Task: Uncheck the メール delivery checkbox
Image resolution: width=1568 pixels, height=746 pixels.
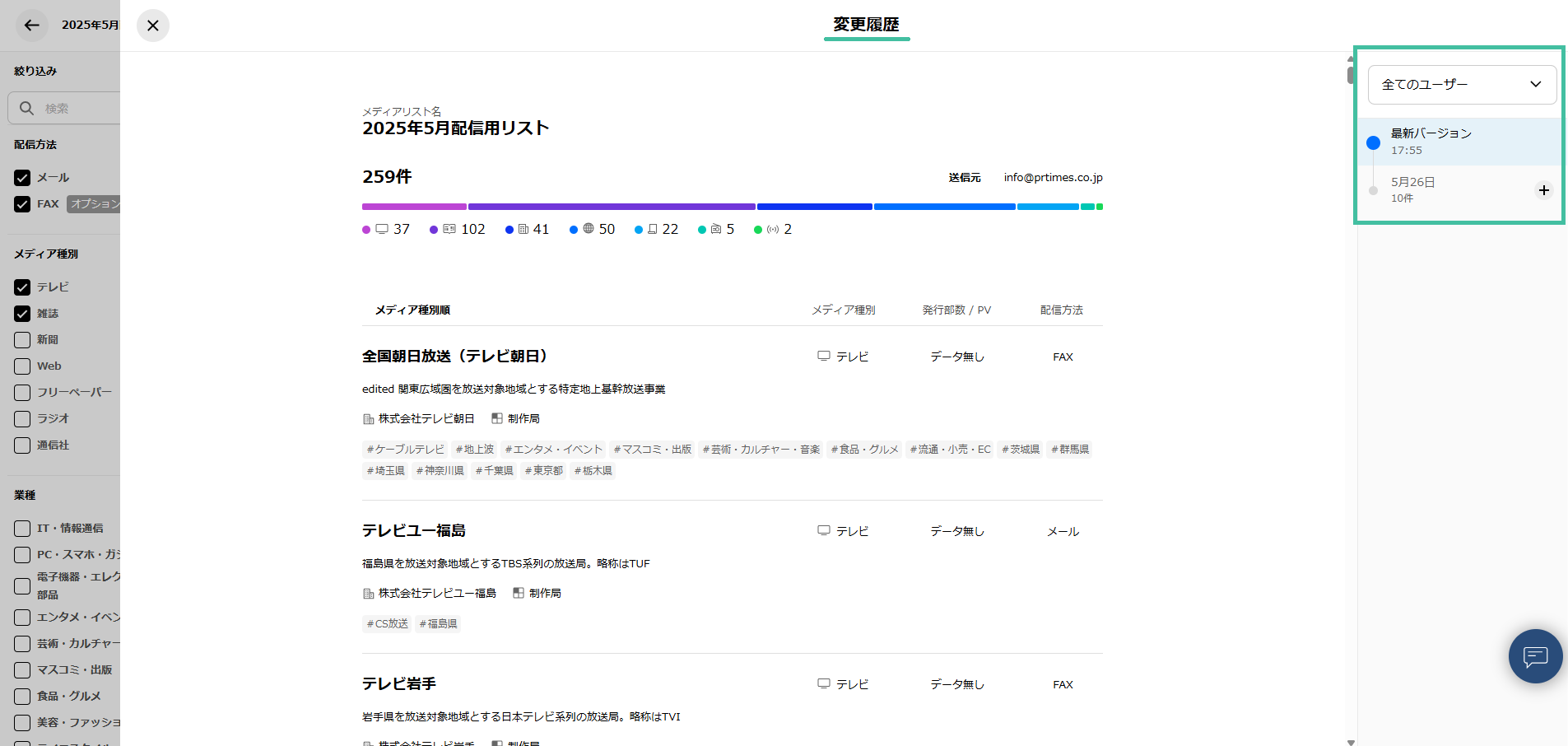Action: [22, 178]
